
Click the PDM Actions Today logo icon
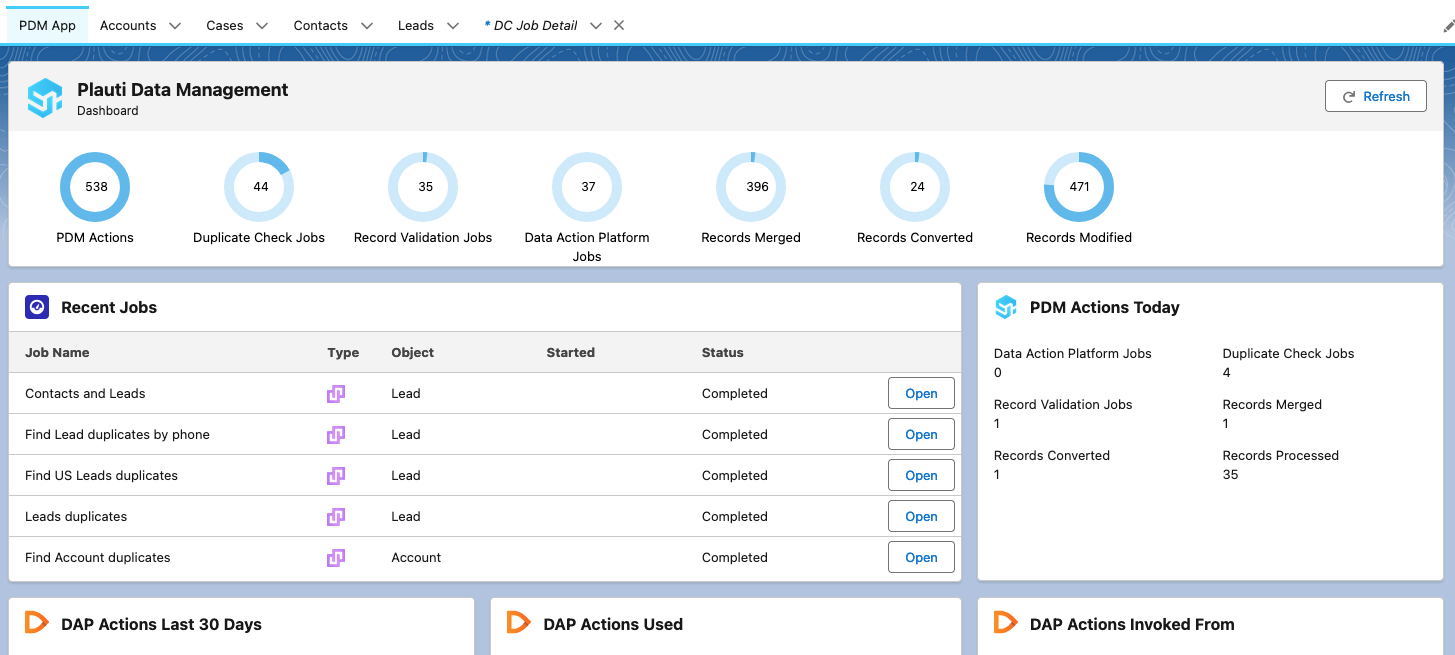pos(1006,307)
